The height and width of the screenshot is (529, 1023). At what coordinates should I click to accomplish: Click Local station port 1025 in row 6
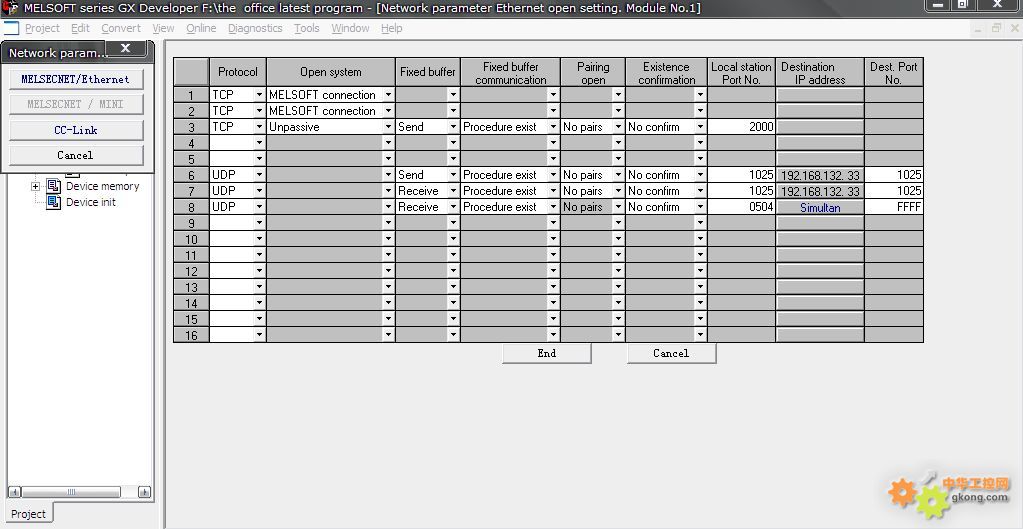[x=742, y=175]
